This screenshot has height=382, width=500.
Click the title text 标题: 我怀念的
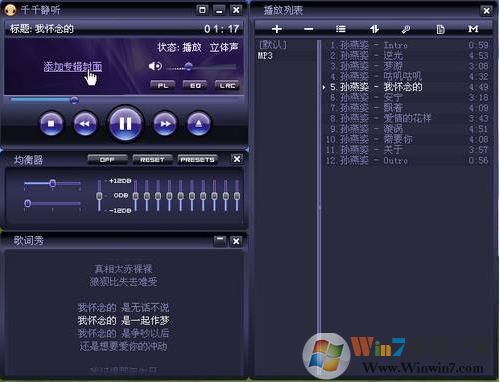[42, 29]
